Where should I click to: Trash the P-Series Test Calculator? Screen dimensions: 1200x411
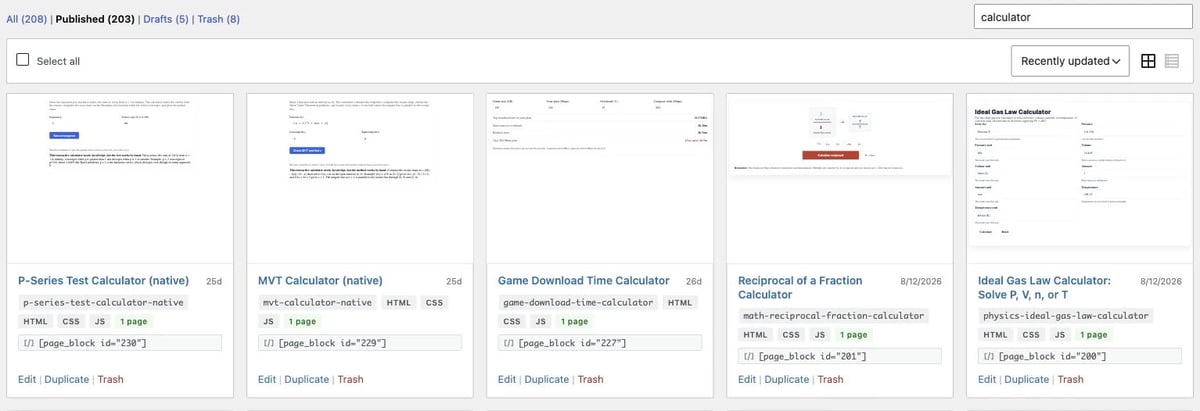pos(110,380)
